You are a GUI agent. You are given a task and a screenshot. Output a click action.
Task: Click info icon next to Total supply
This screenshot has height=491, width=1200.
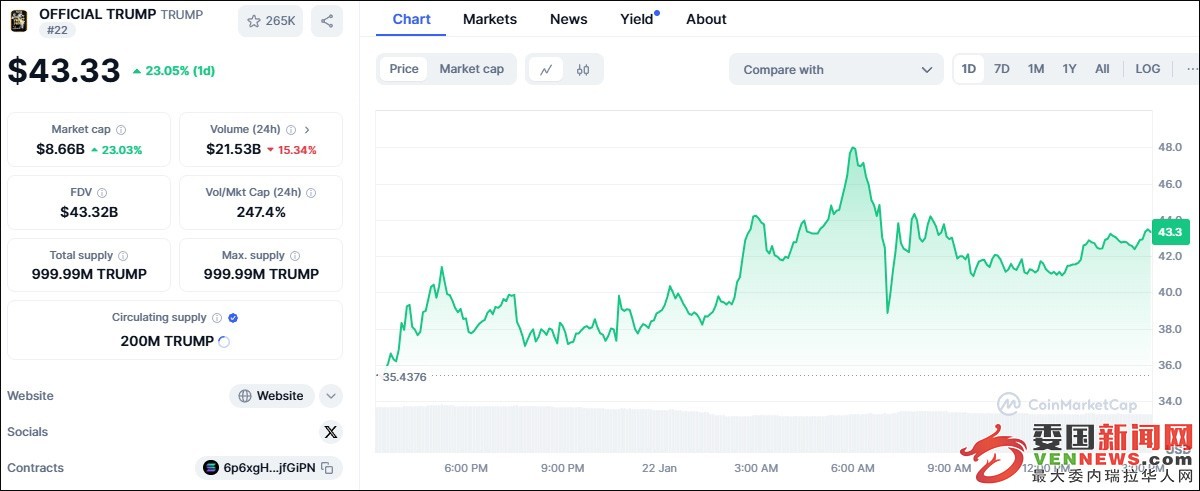[123, 256]
